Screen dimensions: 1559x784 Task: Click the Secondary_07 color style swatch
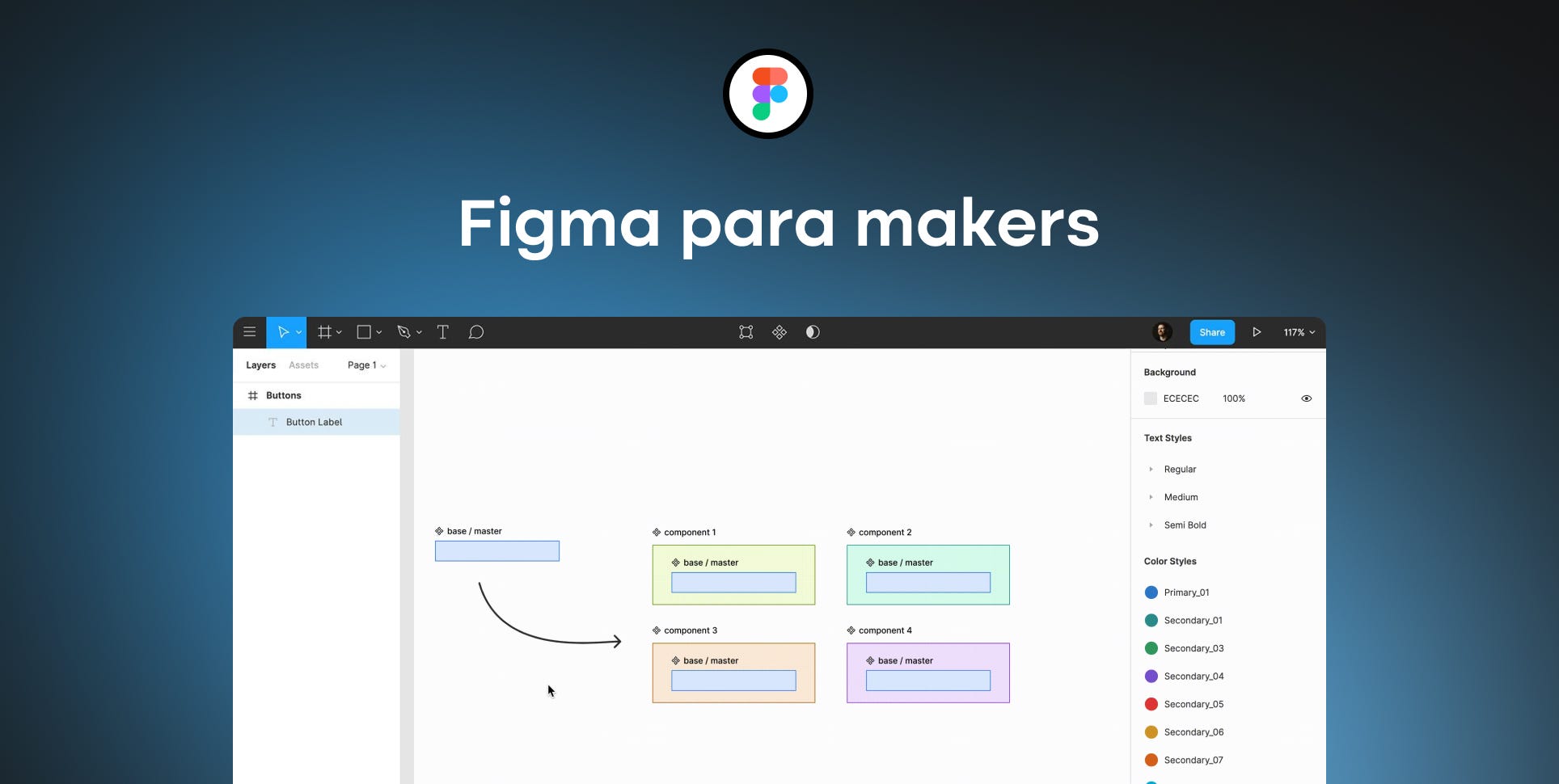(x=1151, y=760)
